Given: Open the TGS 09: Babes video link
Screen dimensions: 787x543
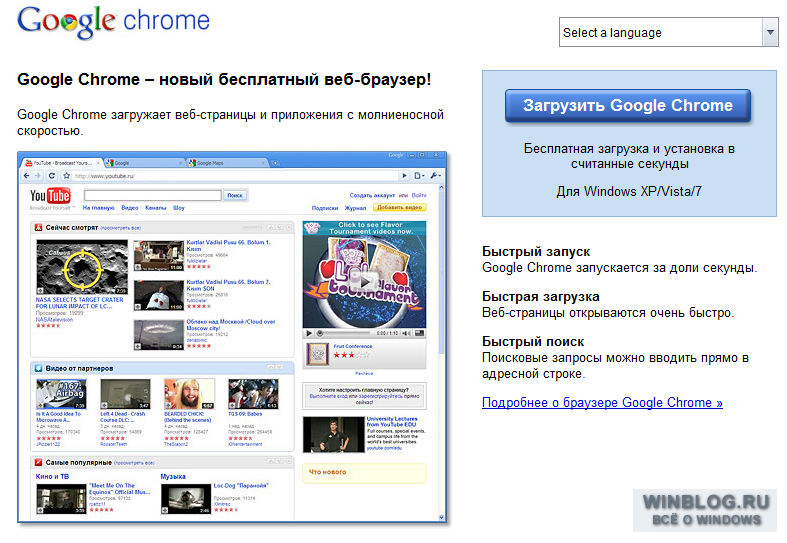Looking at the screenshot, I should point(245,414).
